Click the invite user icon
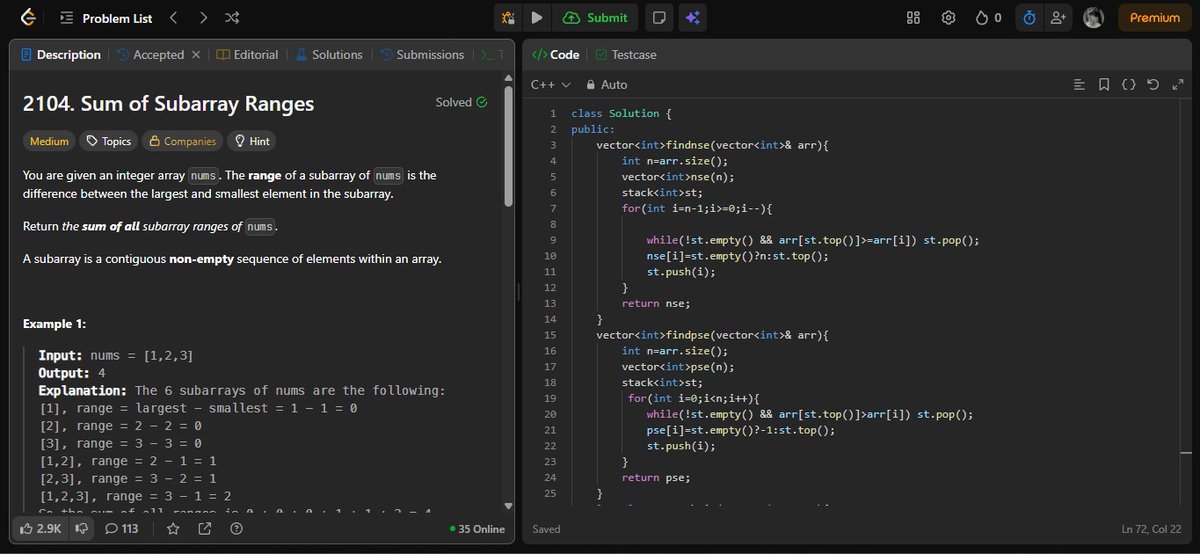 [1057, 17]
